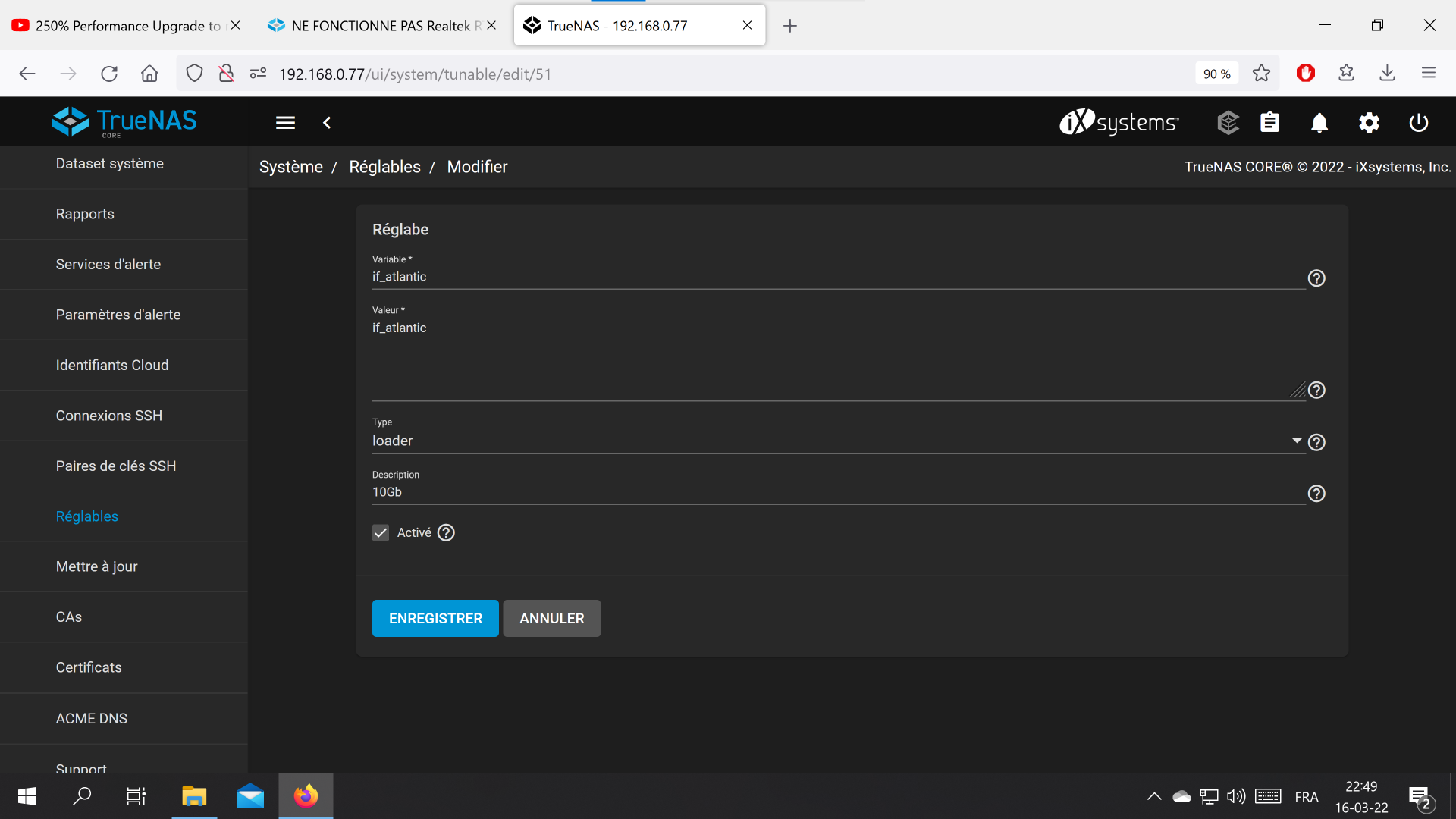
Task: Show help for the Description field
Action: pyautogui.click(x=1316, y=494)
